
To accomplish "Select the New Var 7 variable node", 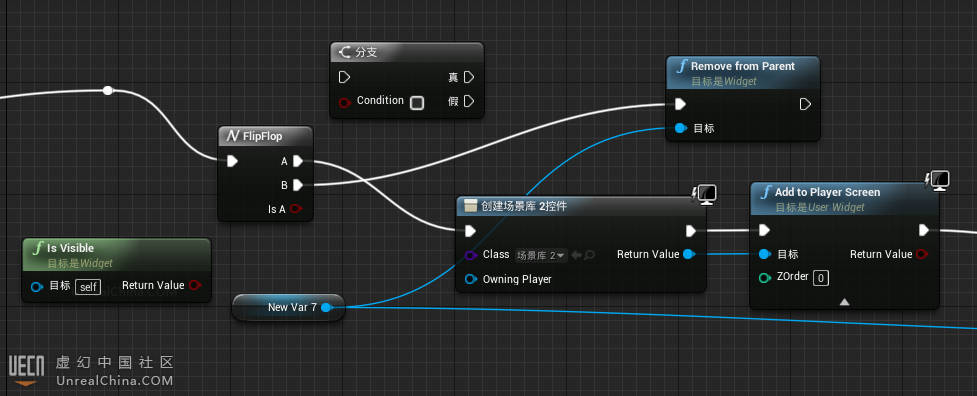I will (x=288, y=308).
